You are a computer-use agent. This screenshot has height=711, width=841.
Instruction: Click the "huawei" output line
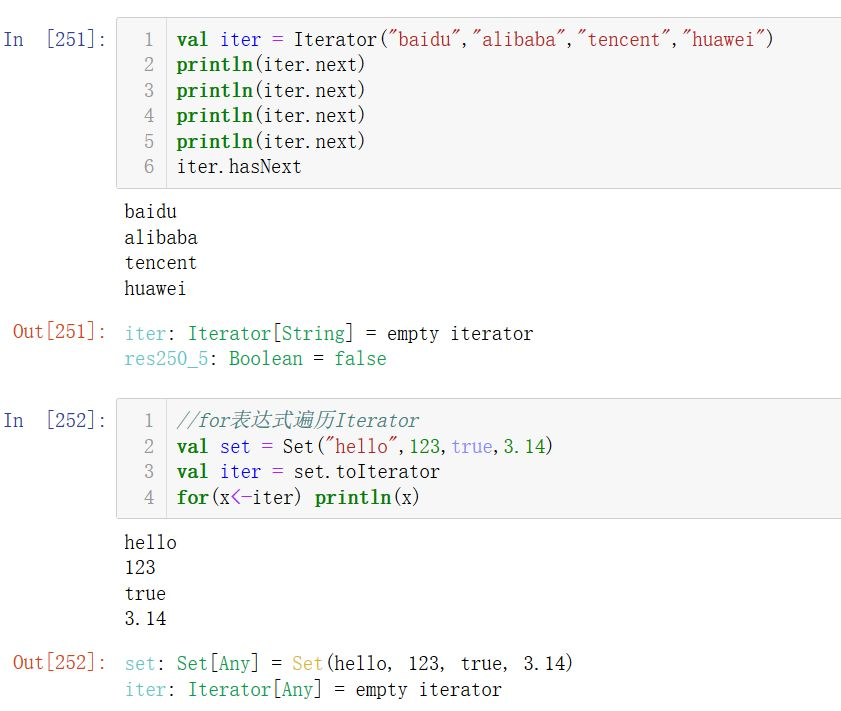[x=155, y=289]
